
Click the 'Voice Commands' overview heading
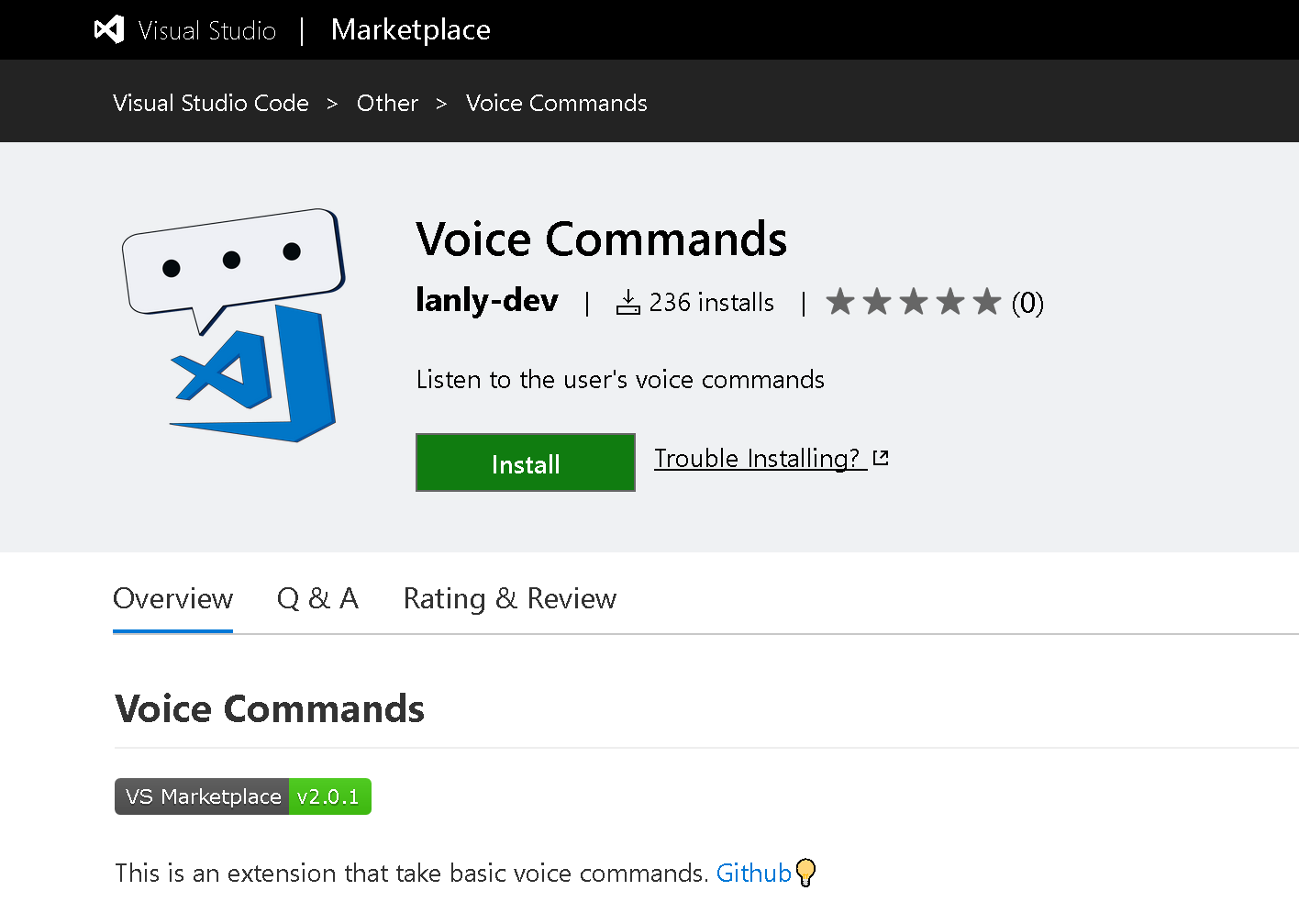[270, 709]
